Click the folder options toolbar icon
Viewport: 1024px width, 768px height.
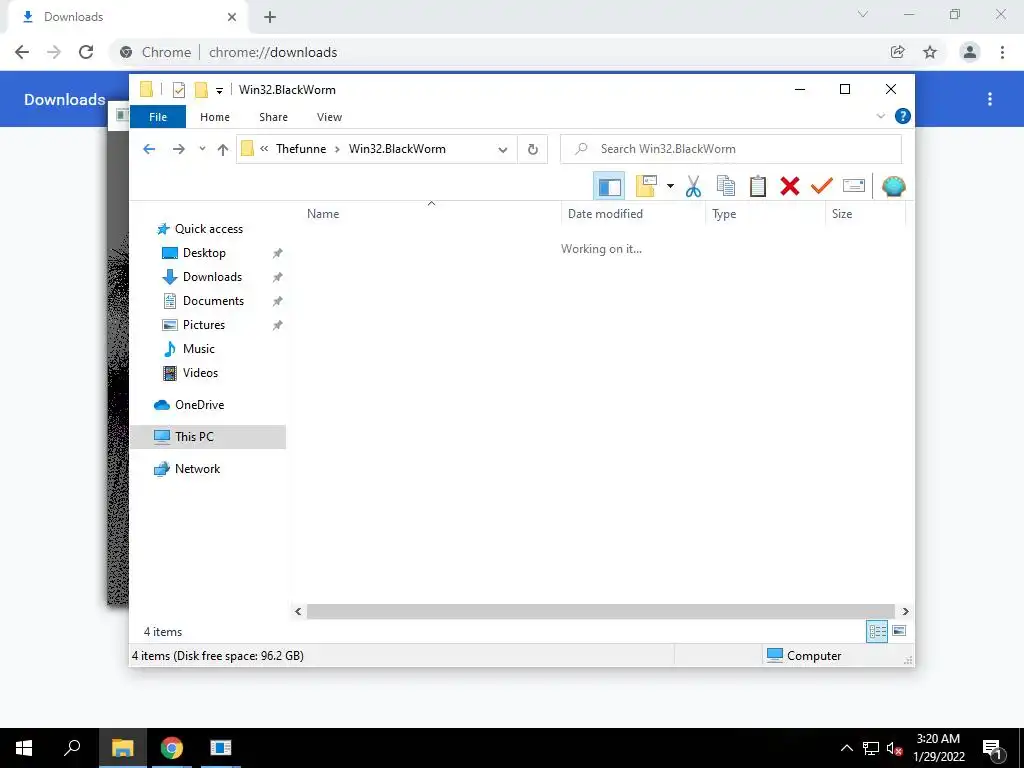(x=646, y=186)
